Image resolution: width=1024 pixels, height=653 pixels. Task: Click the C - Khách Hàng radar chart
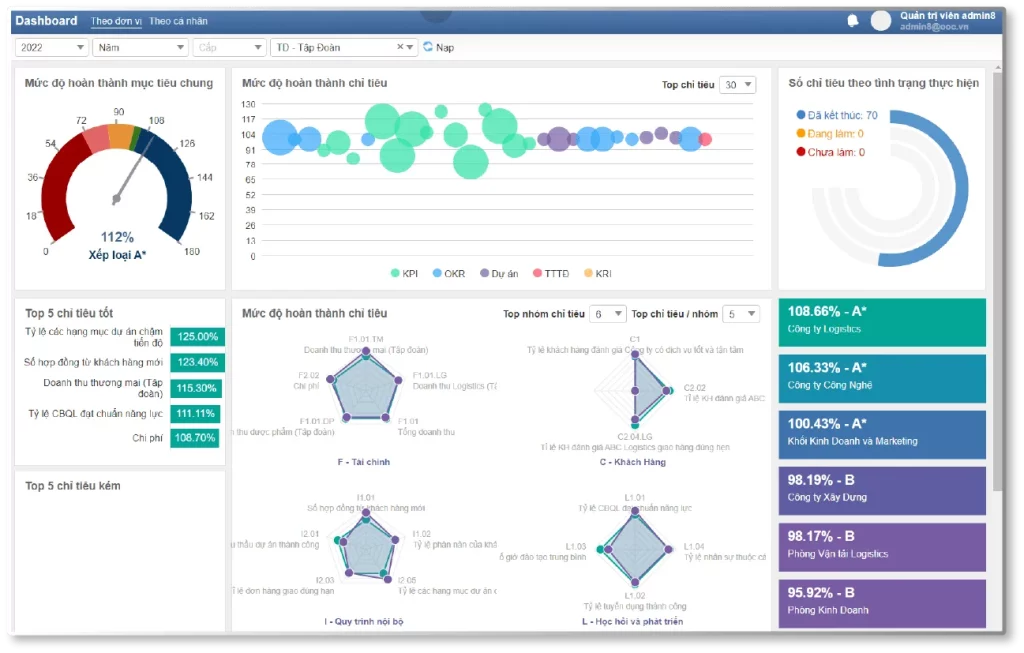pos(635,390)
